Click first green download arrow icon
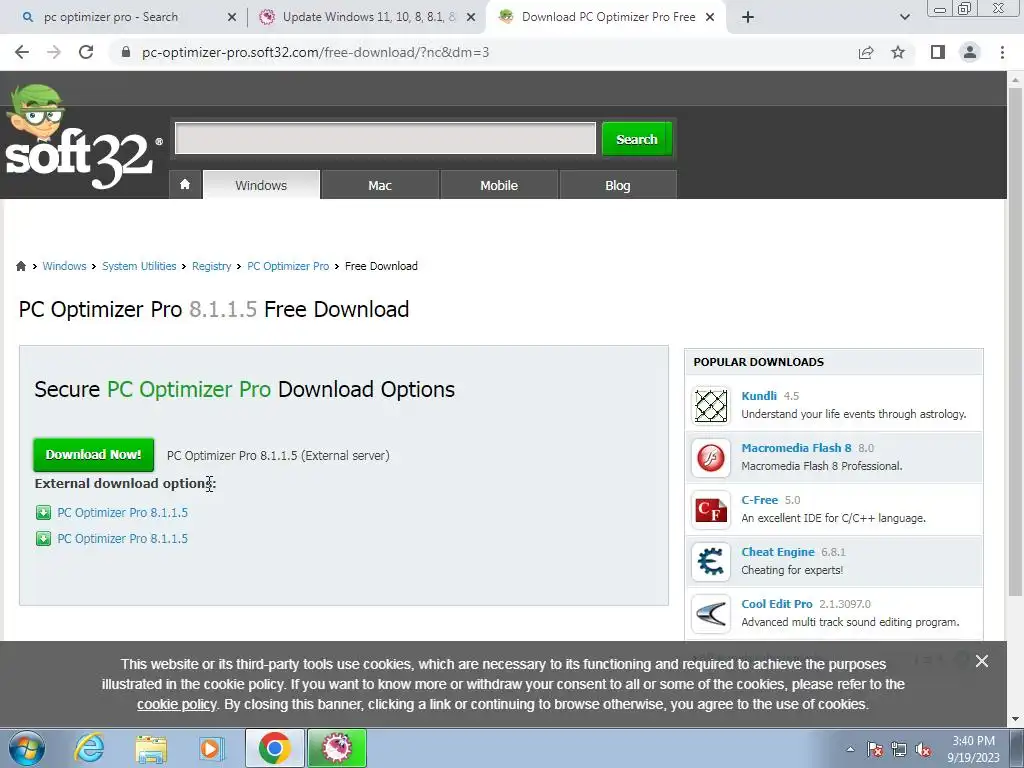 [43, 513]
